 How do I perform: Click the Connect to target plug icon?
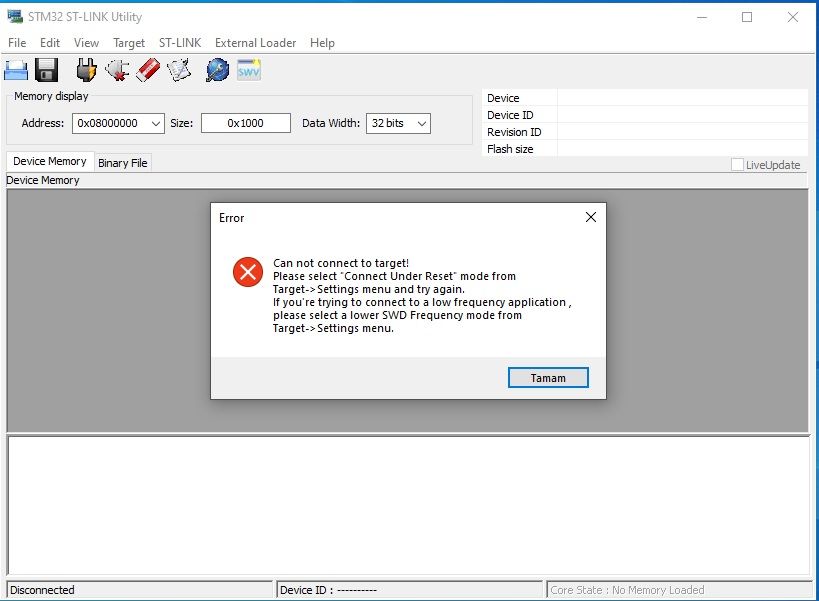click(x=86, y=70)
